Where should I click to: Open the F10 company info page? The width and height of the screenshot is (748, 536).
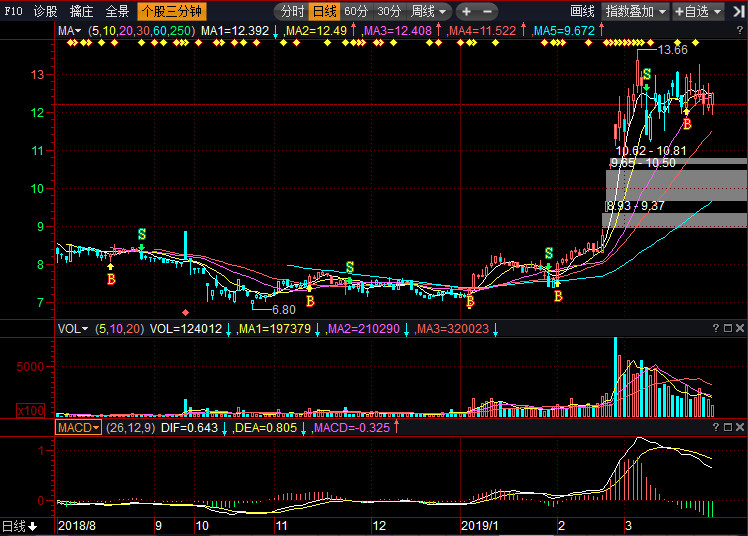(13, 11)
